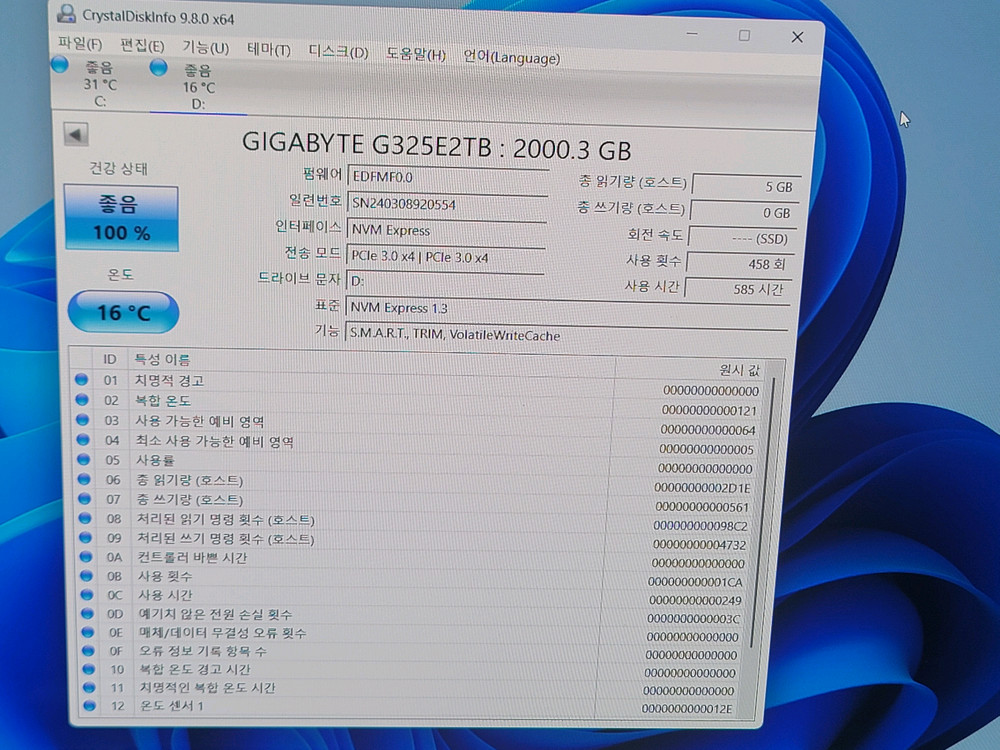Click the 16°C temperature button

[x=122, y=312]
